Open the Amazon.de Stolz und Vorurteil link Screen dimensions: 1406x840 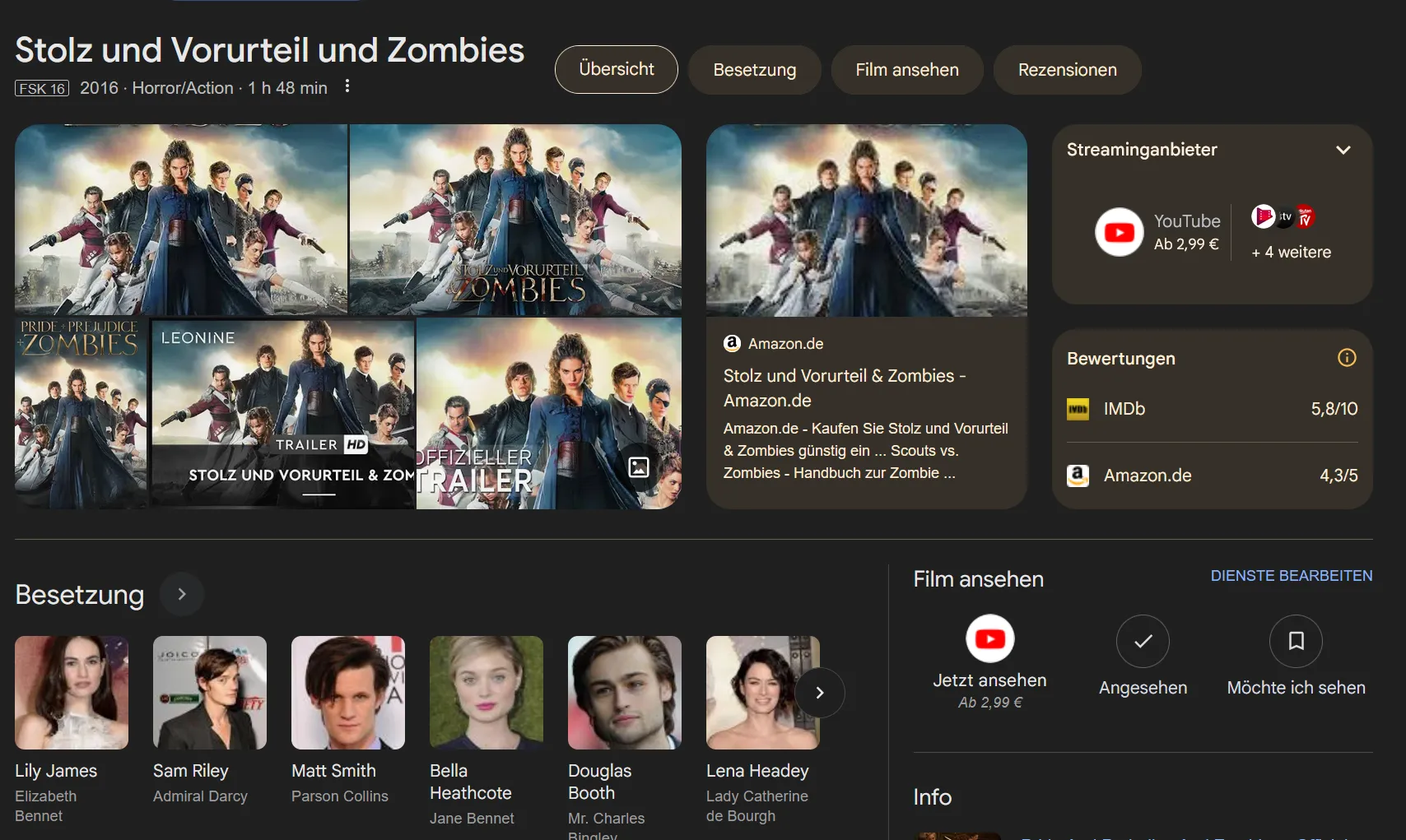point(844,388)
